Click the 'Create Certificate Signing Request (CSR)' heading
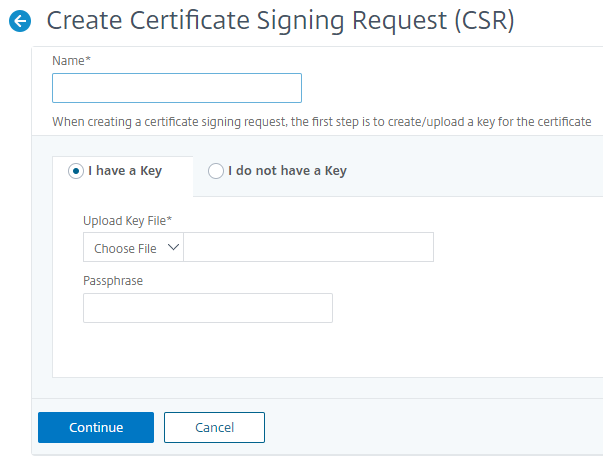Viewport: 603px width, 461px height. pyautogui.click(x=281, y=21)
